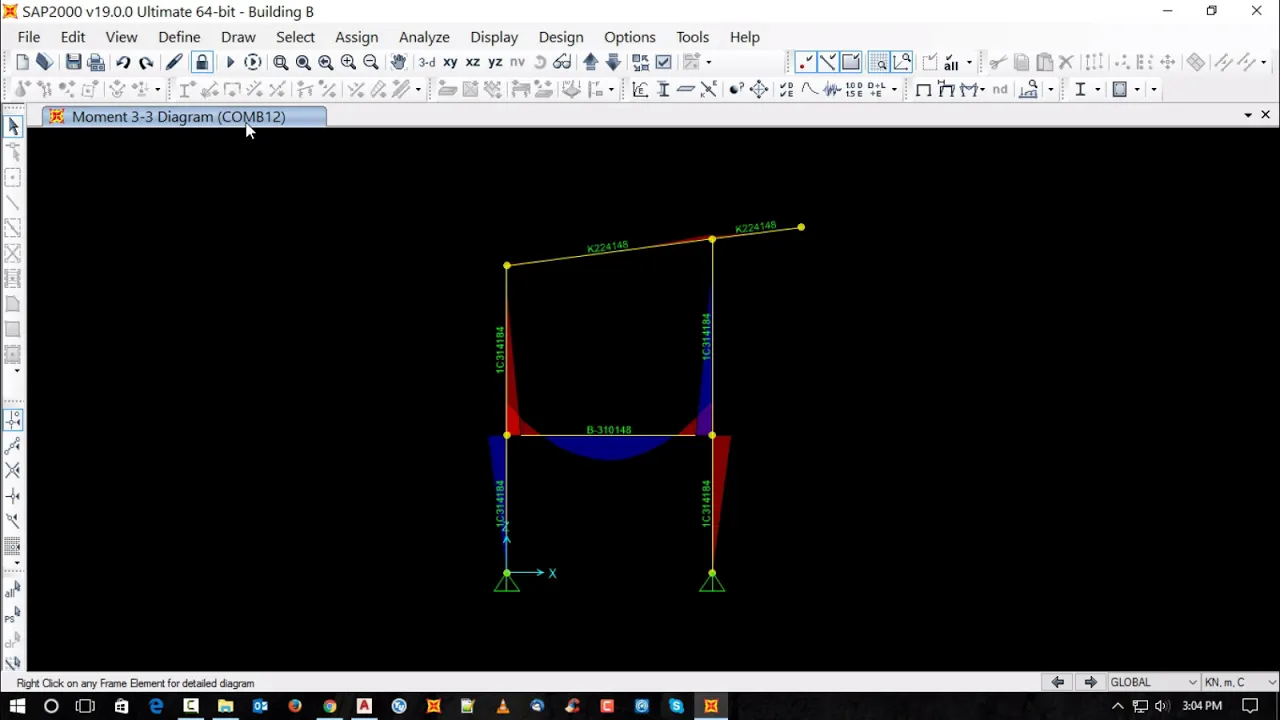
Task: Click the steel I-section design icon
Action: [1080, 89]
